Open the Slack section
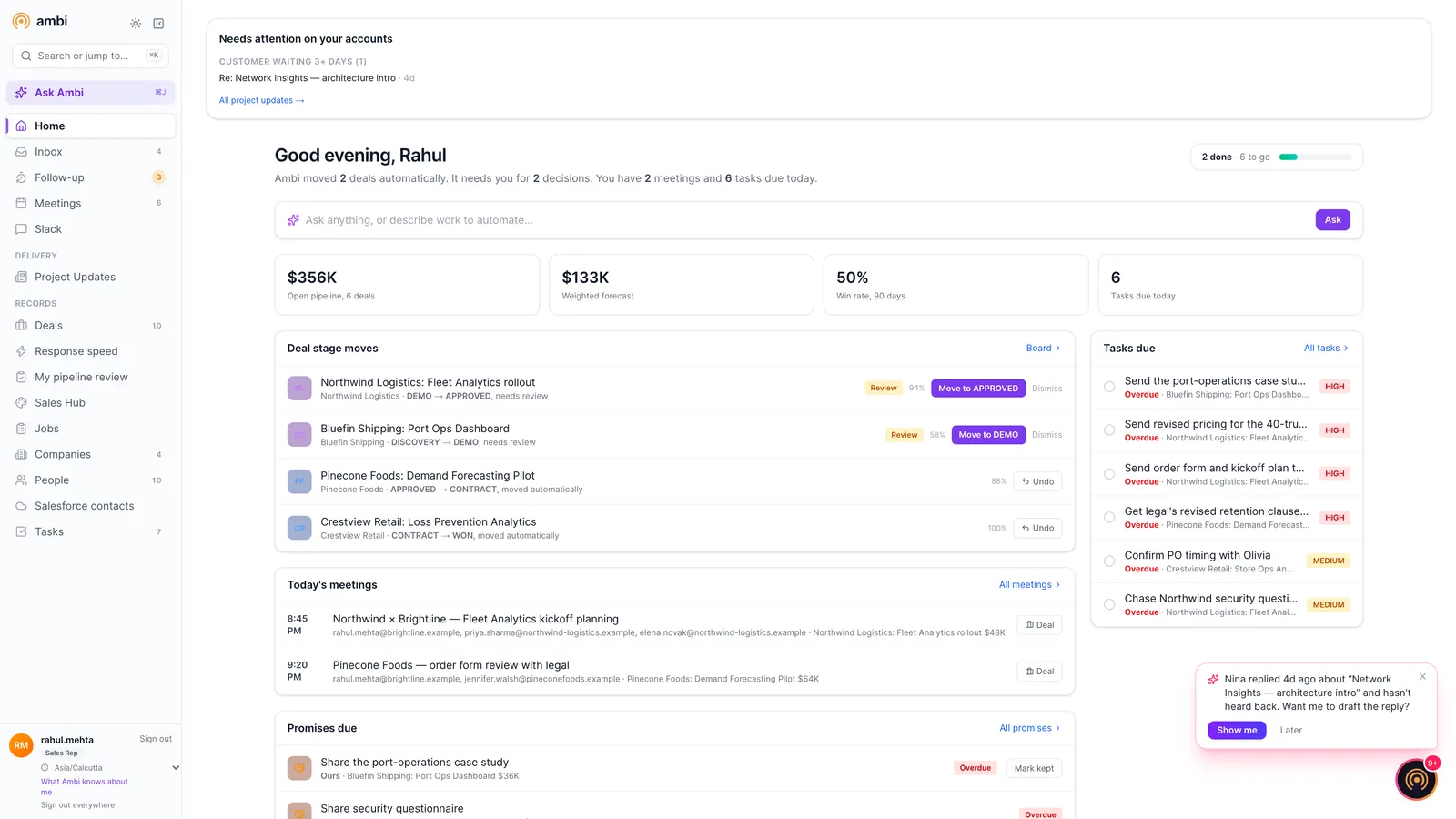 coord(91,229)
